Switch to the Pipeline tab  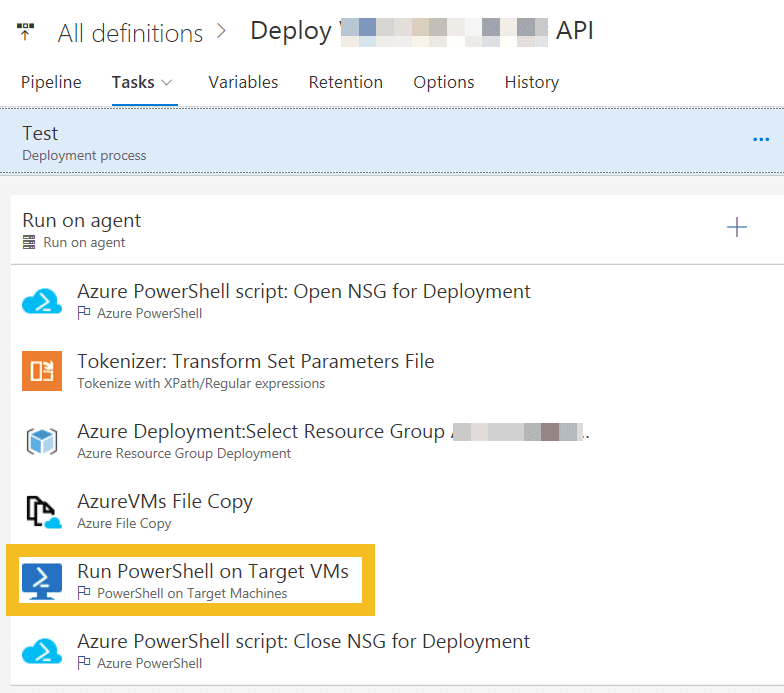tap(51, 82)
